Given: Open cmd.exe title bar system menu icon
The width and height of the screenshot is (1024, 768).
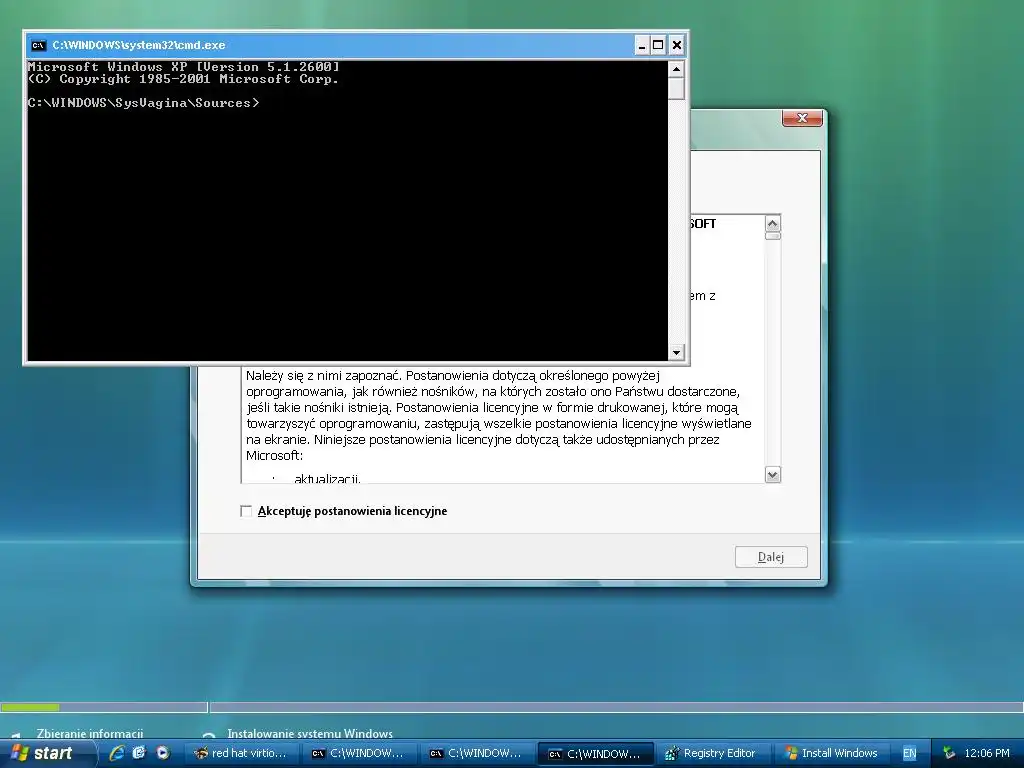Looking at the screenshot, I should click(39, 45).
